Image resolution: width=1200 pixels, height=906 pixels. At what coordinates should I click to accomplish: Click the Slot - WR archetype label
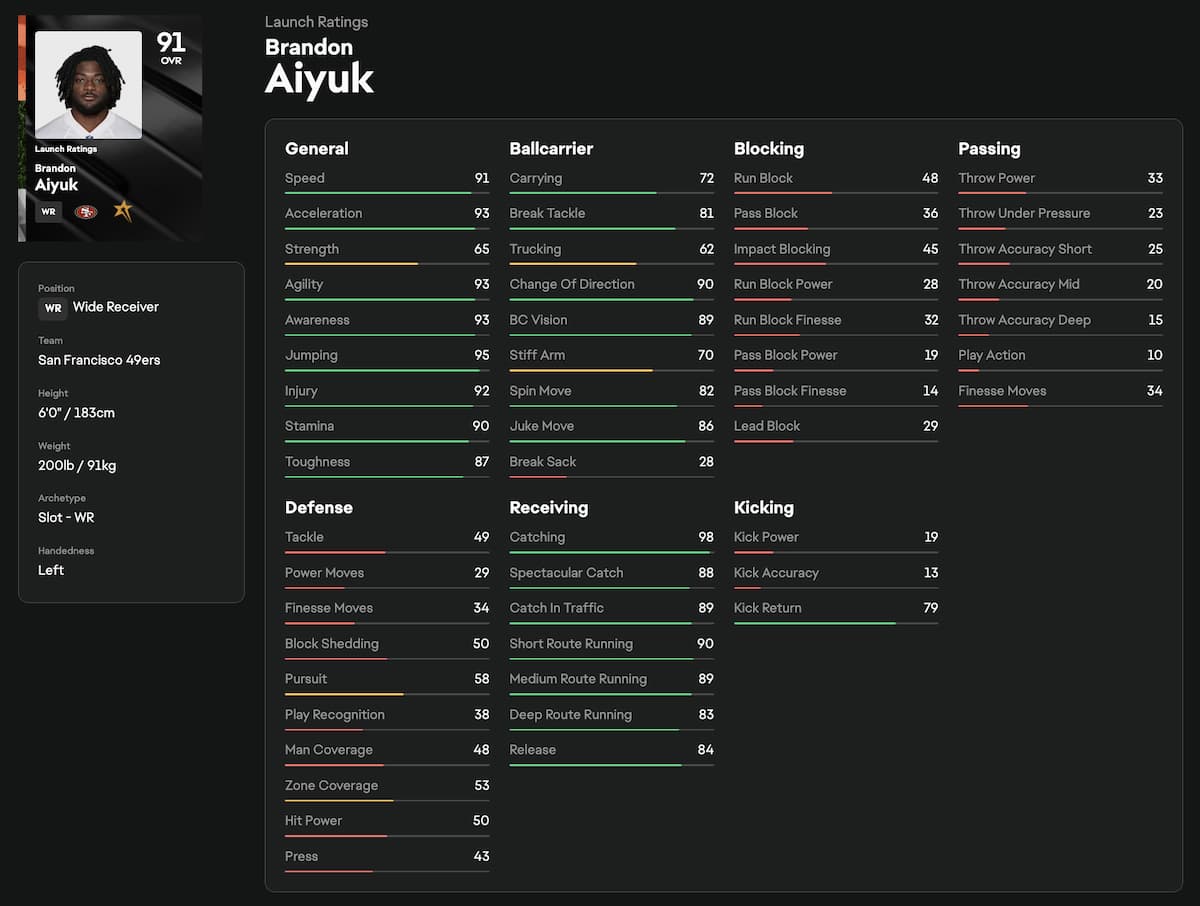click(64, 517)
